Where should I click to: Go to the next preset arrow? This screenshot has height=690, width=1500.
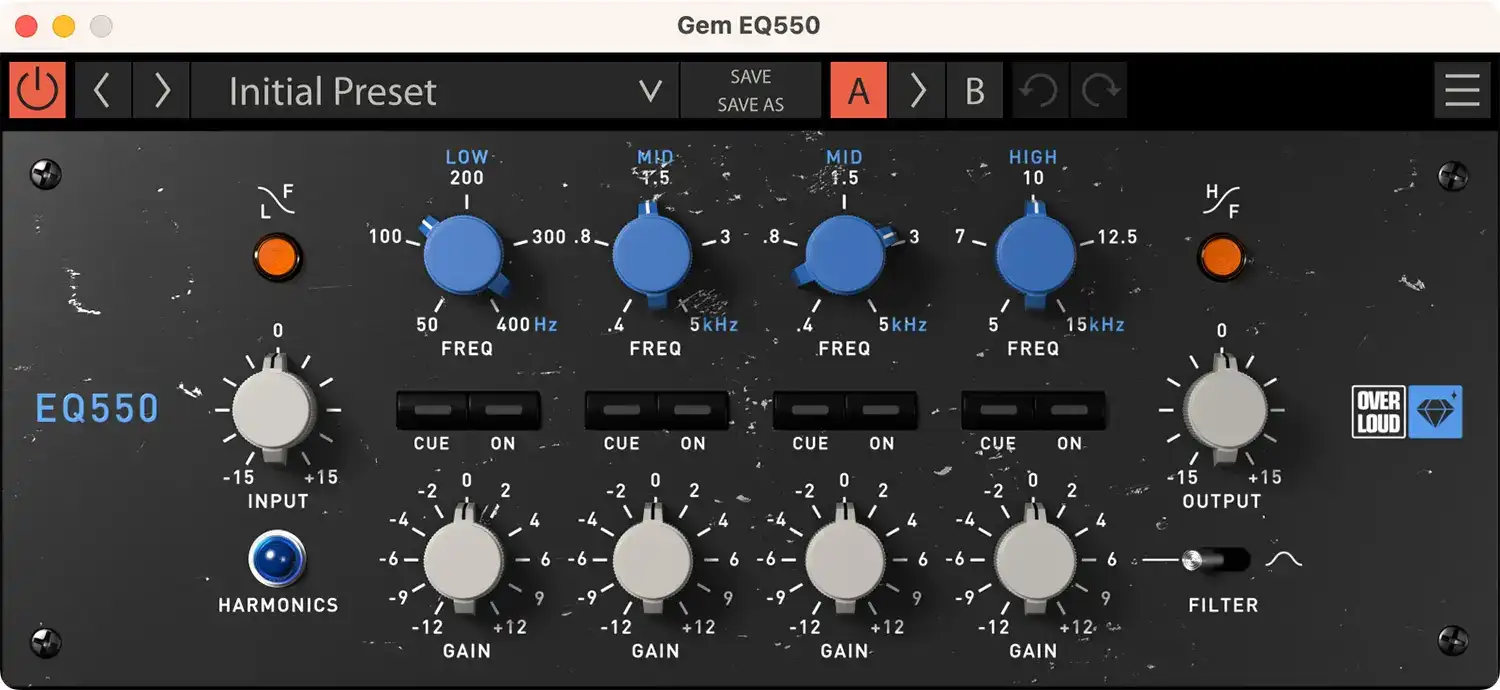click(x=160, y=91)
